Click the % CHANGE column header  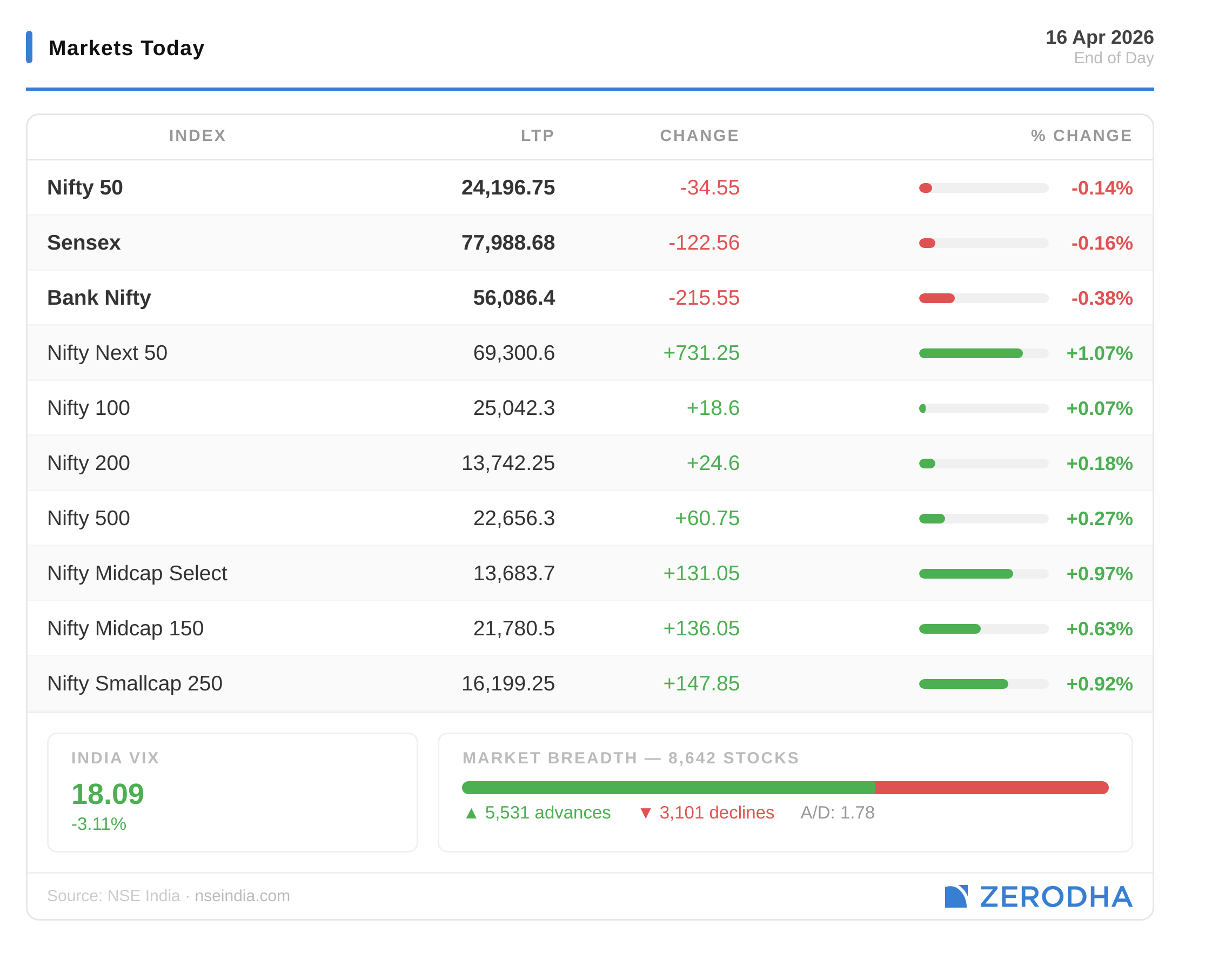click(1081, 136)
